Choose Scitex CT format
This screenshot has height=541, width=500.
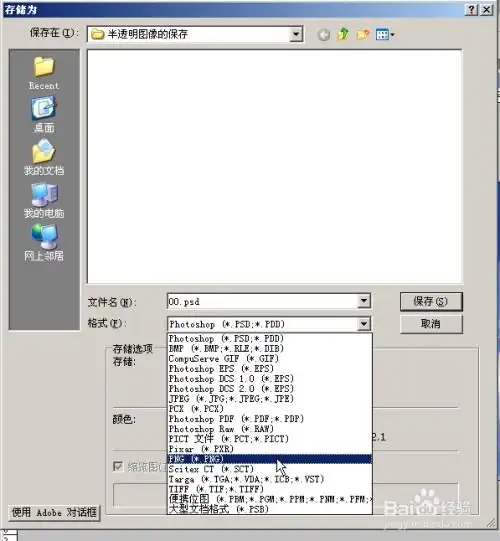269,469
